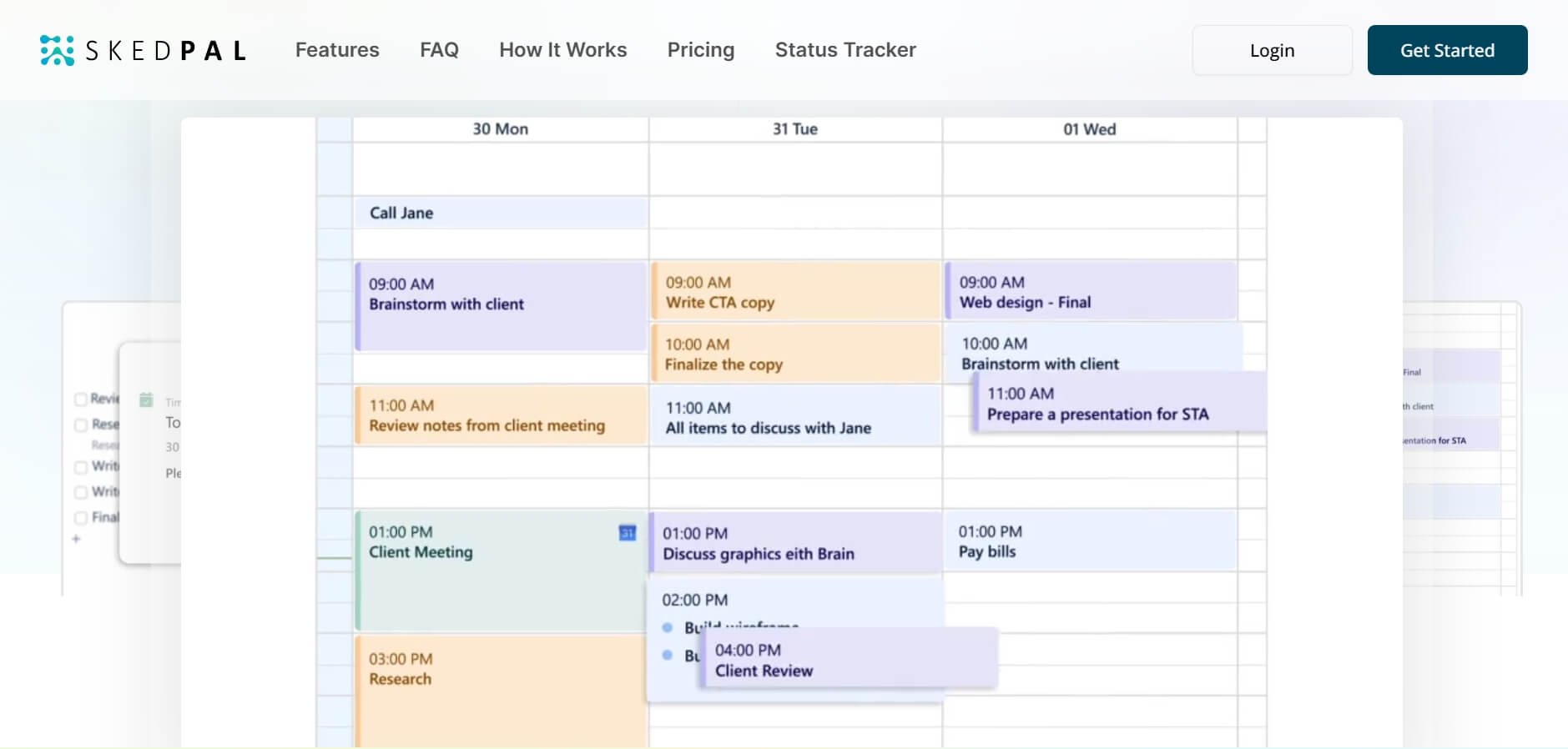This screenshot has height=749, width=1568.
Task: Open Discuss graphics eith Brain event
Action: (x=796, y=542)
